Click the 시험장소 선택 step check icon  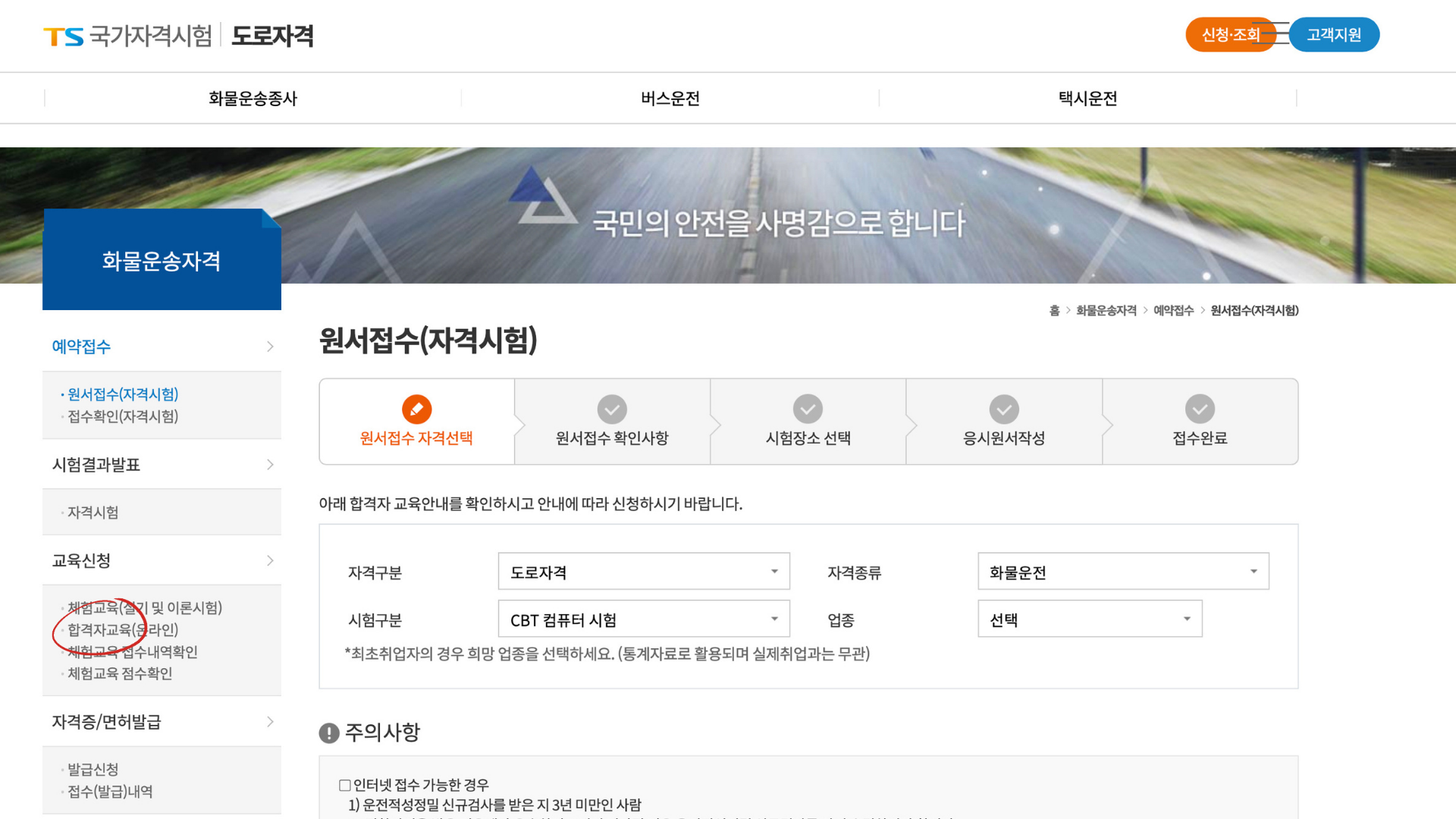click(807, 408)
